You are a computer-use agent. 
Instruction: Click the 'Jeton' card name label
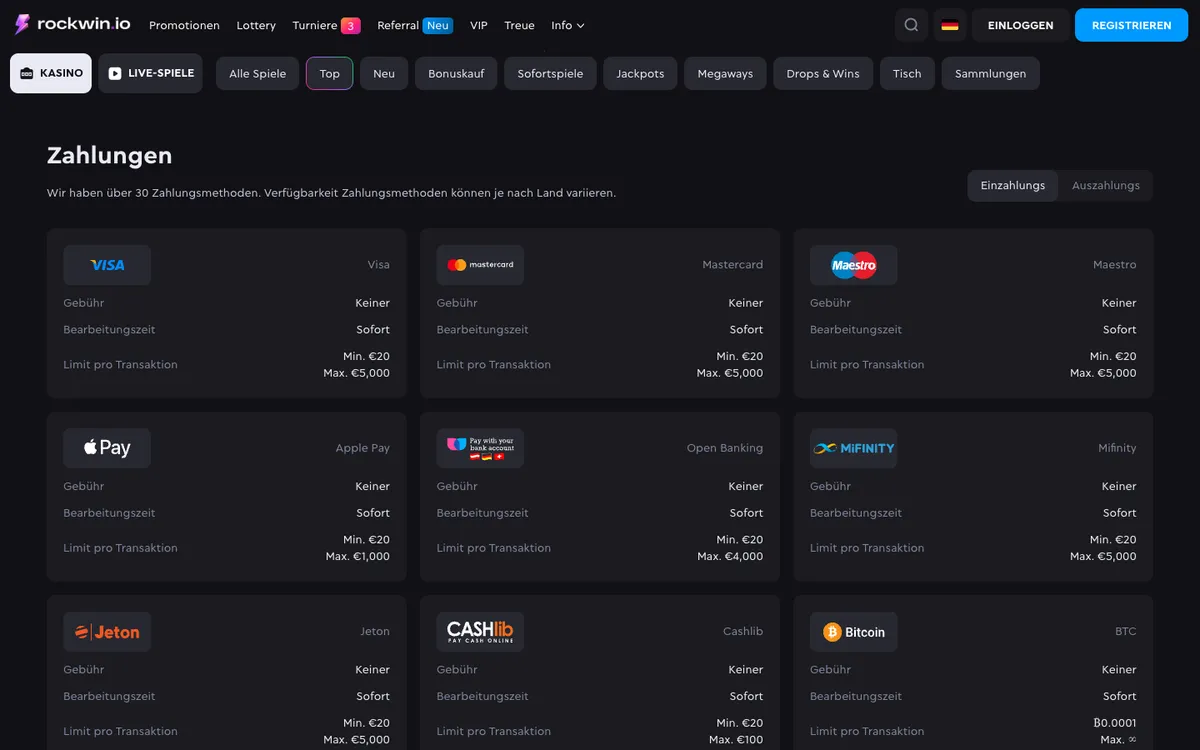click(x=375, y=632)
